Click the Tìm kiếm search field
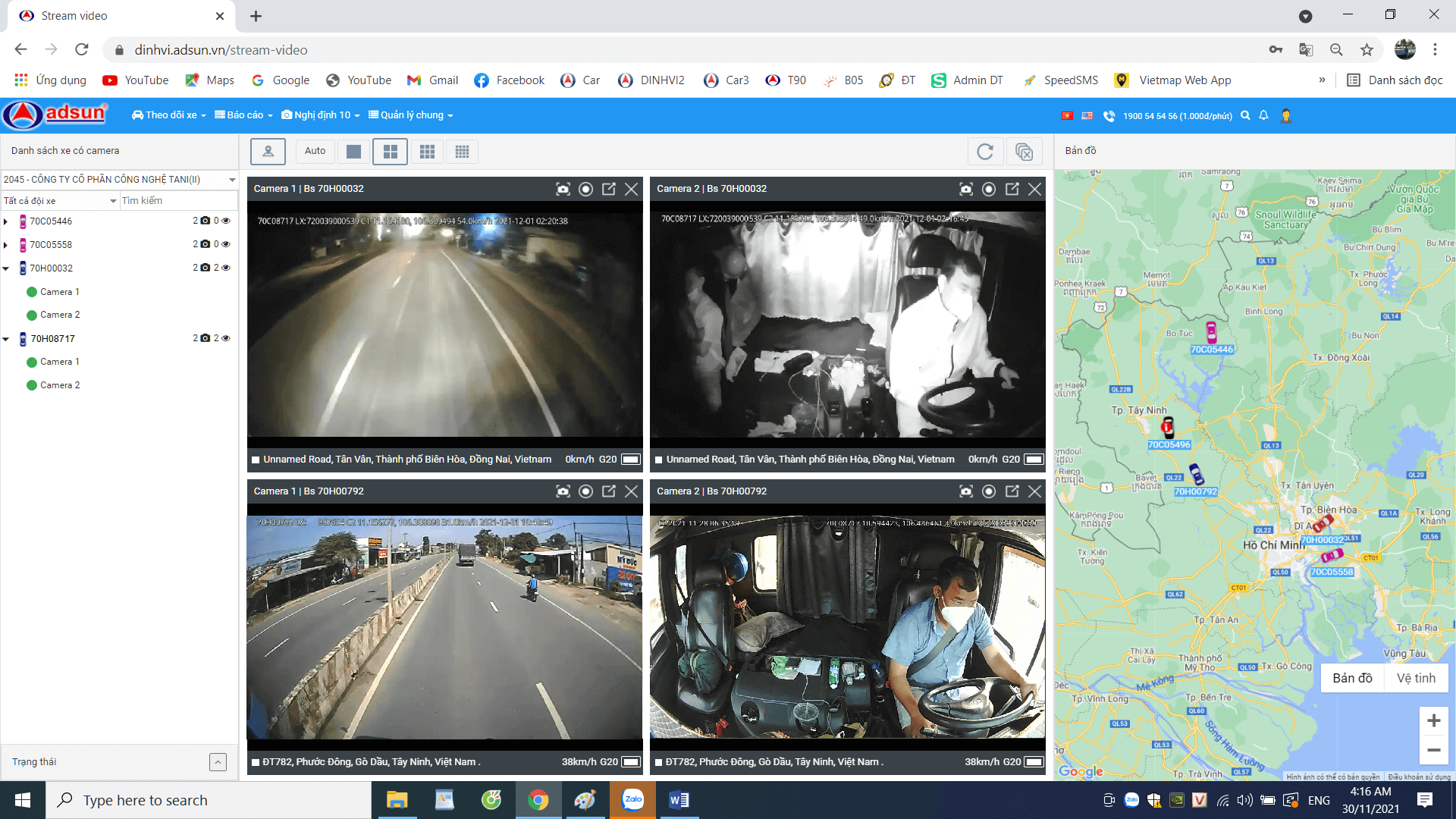This screenshot has height=819, width=1456. tap(178, 201)
